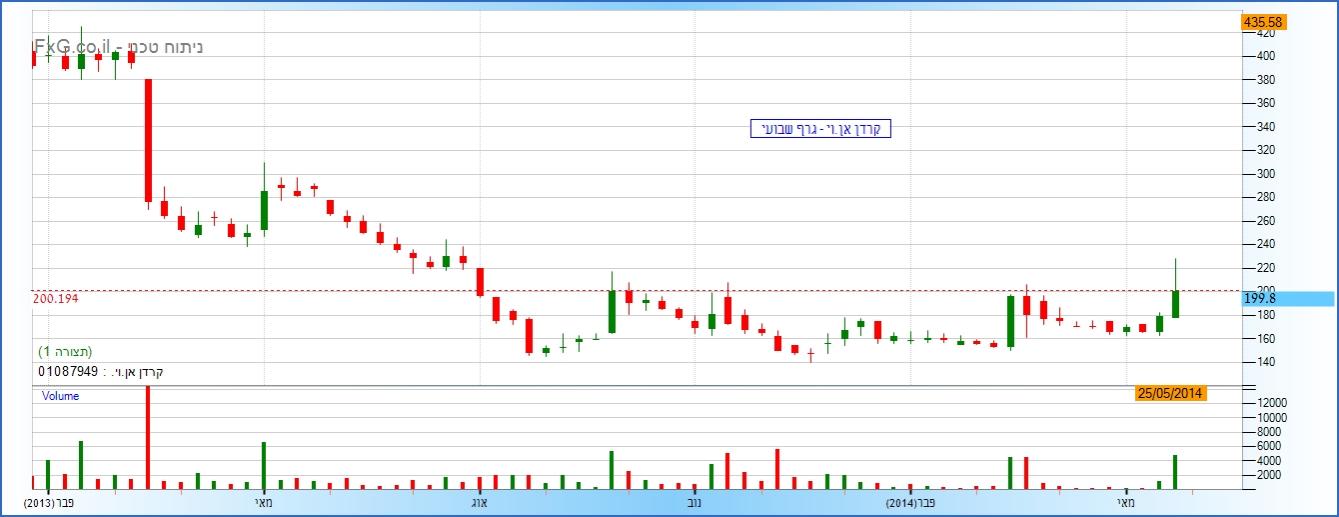
Task: Click the last green volume bar
Action: point(1176,472)
